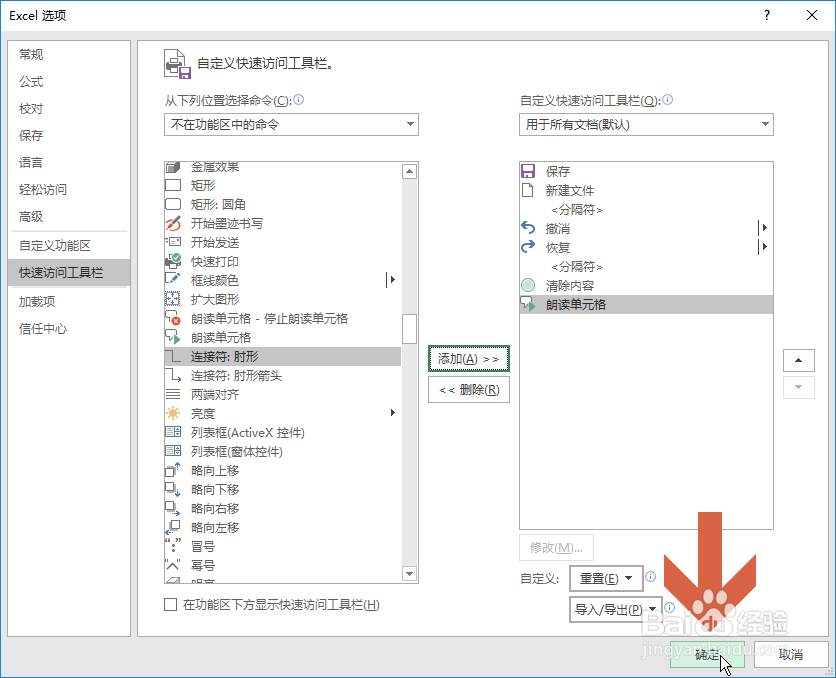The height and width of the screenshot is (678, 836).
Task: Click the 冒号 colon icon
Action: click(x=173, y=546)
